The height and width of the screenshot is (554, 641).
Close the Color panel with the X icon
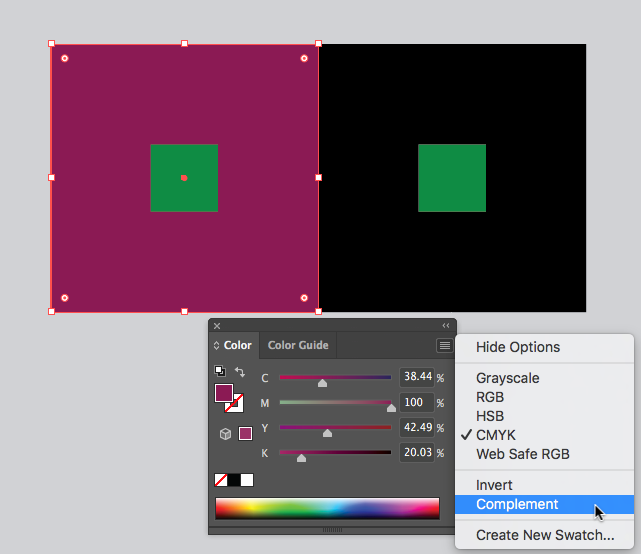[x=217, y=326]
